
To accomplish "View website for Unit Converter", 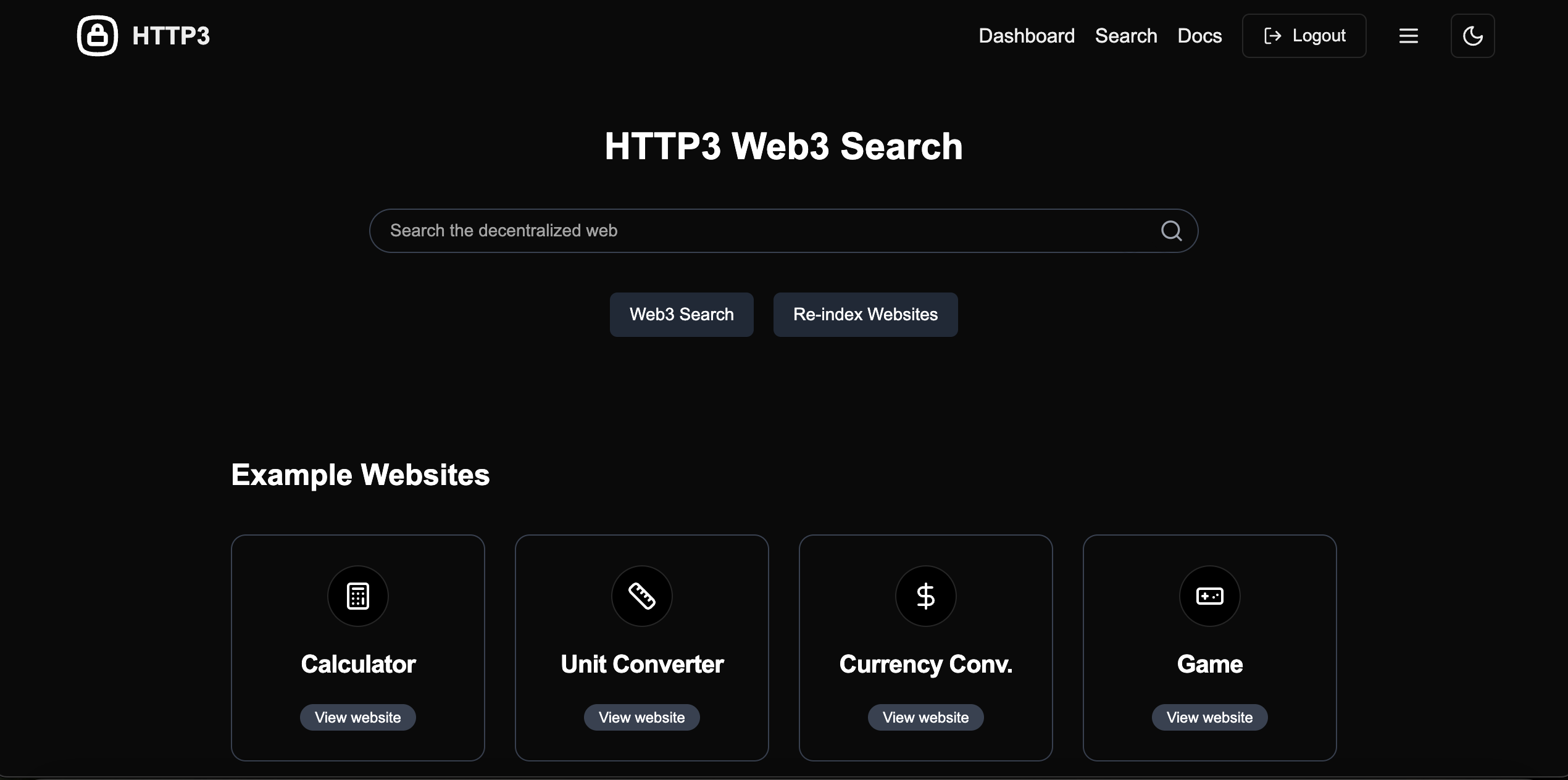I will [642, 717].
